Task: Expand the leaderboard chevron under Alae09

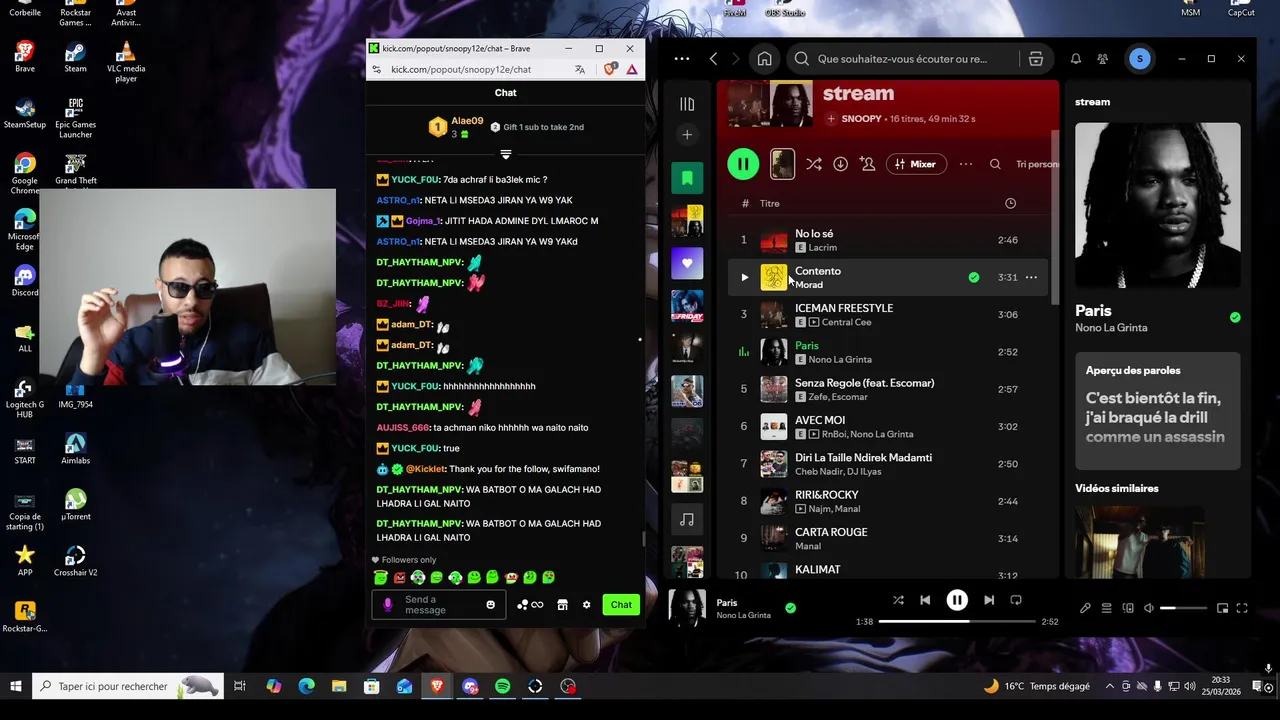Action: tap(506, 154)
